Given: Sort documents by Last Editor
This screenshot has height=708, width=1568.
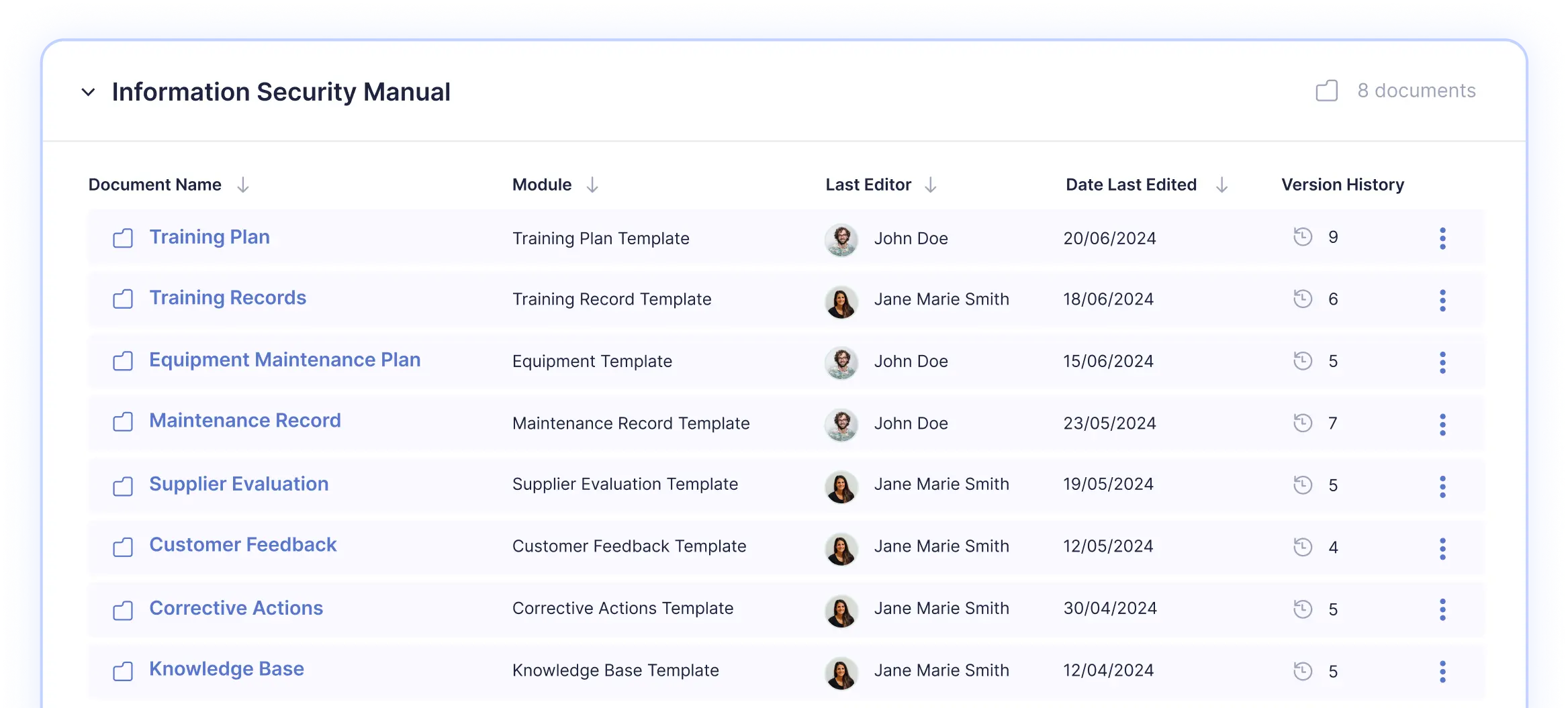Looking at the screenshot, I should (x=931, y=184).
